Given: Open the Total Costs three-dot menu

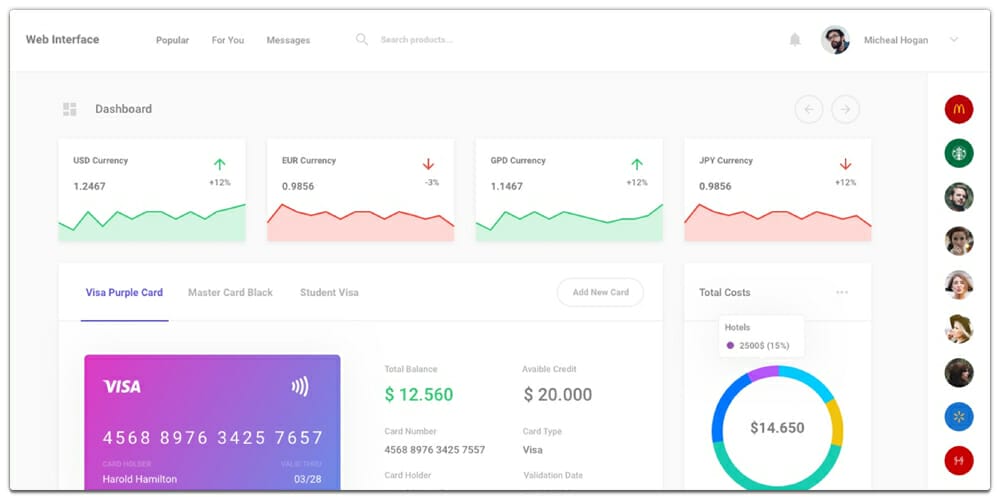Looking at the screenshot, I should point(842,292).
